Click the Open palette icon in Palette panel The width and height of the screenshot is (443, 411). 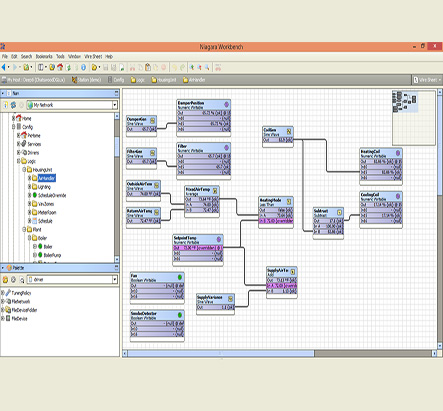tap(5, 279)
